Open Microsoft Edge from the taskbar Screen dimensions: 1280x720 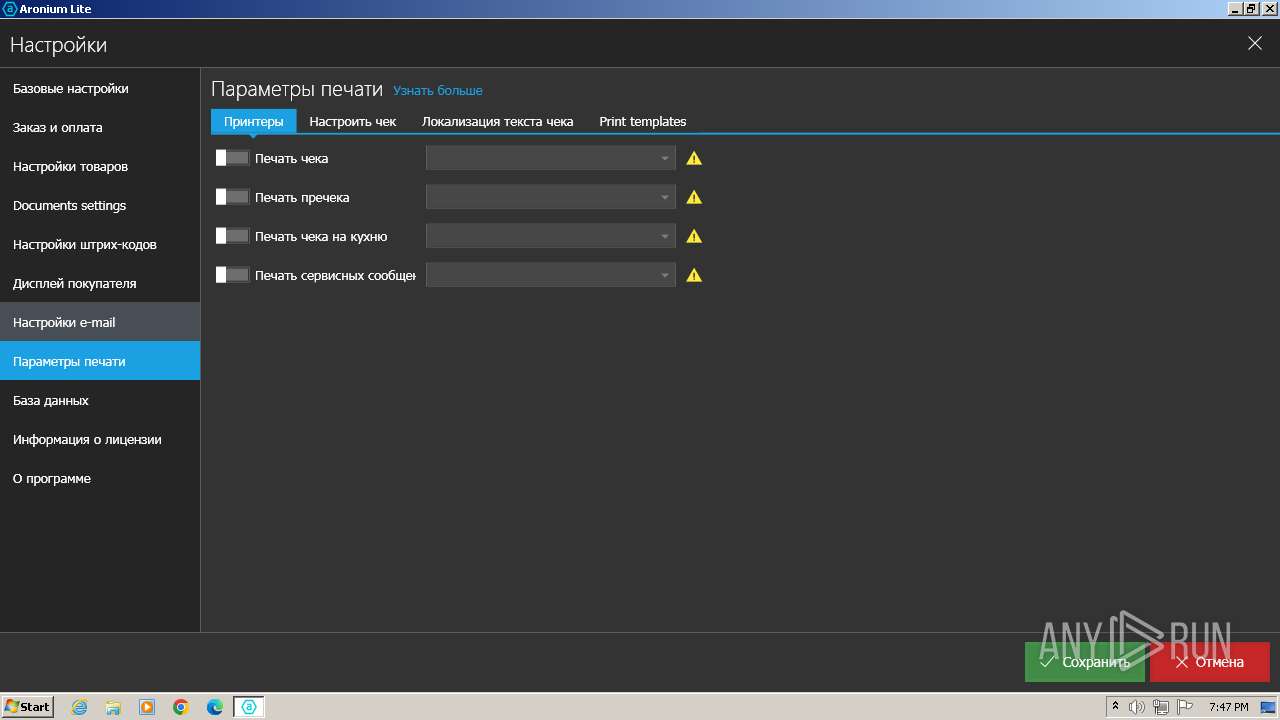pyautogui.click(x=215, y=707)
